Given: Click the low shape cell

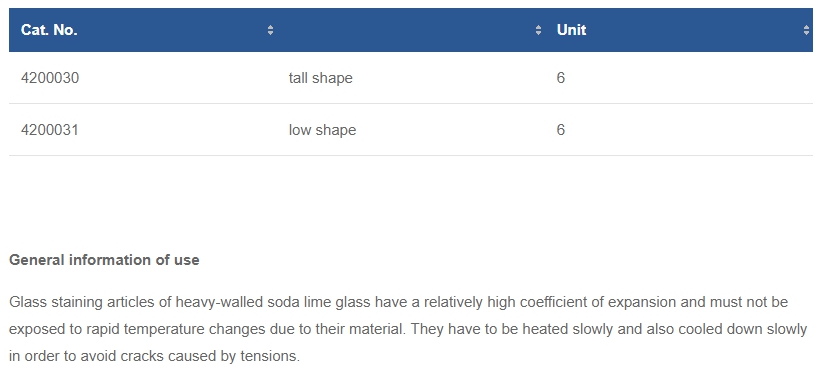Looking at the screenshot, I should tap(322, 130).
